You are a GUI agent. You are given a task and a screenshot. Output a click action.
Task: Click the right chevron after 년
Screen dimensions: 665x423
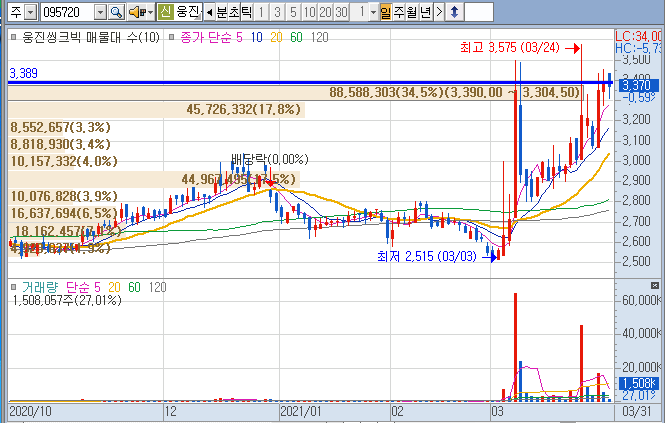(x=439, y=12)
